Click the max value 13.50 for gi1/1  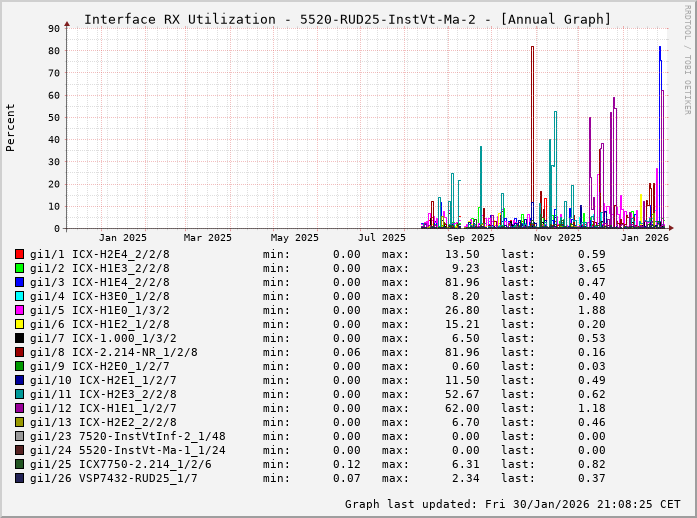point(462,254)
